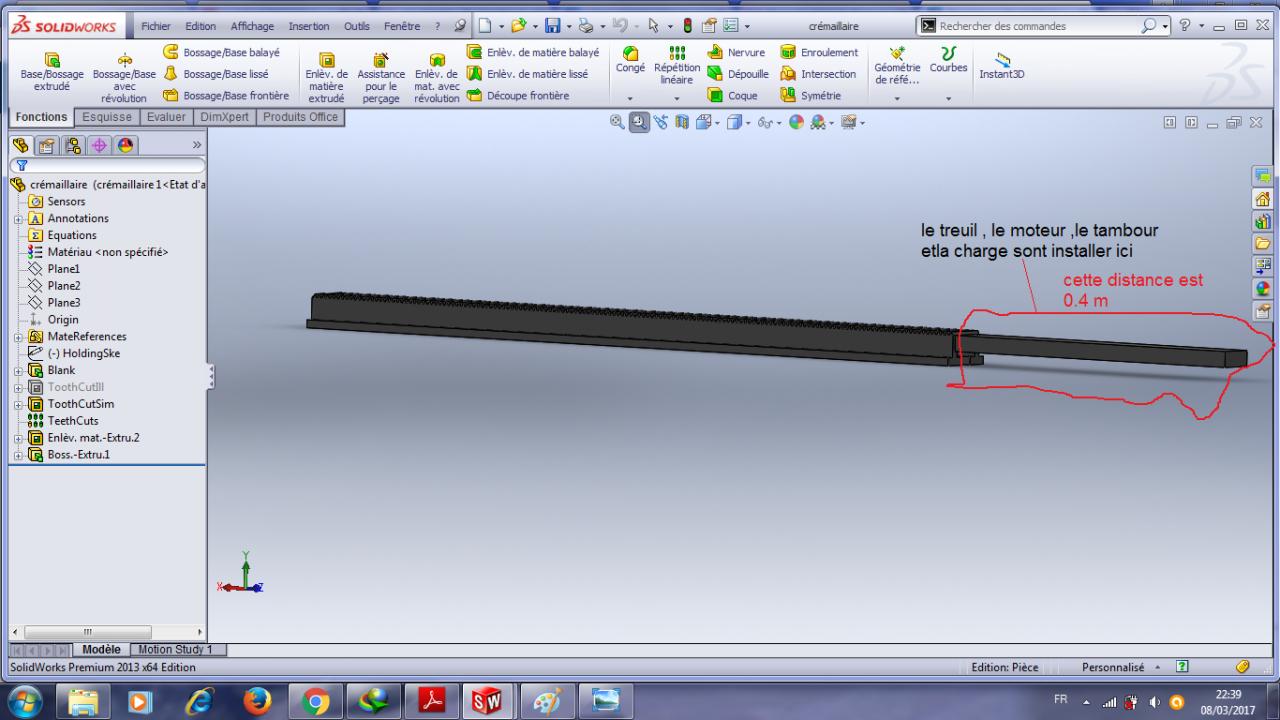Choose Bossage/Base lissé command

215,74
